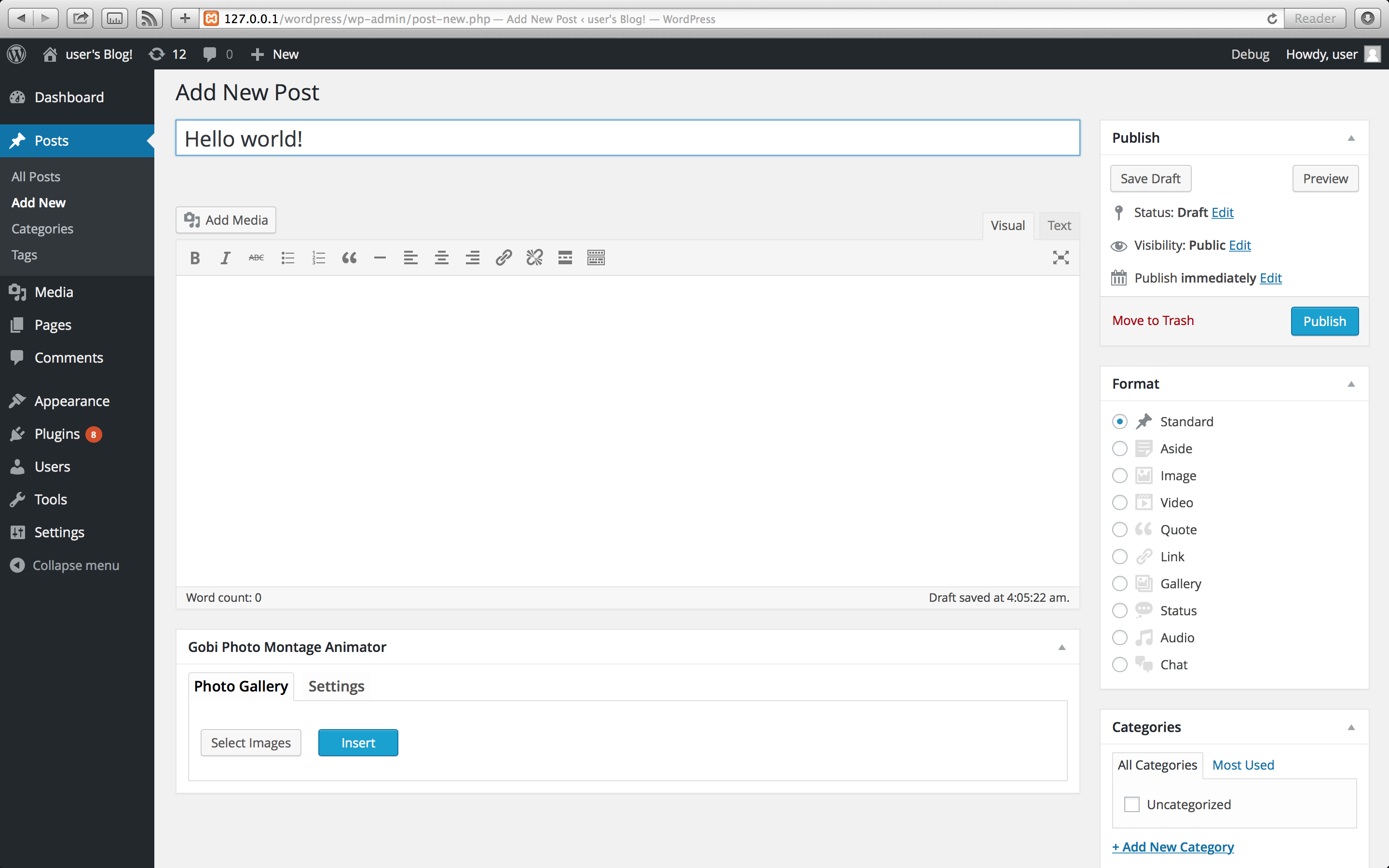The image size is (1389, 868).
Task: Switch to the Text editor tab
Action: tap(1059, 226)
